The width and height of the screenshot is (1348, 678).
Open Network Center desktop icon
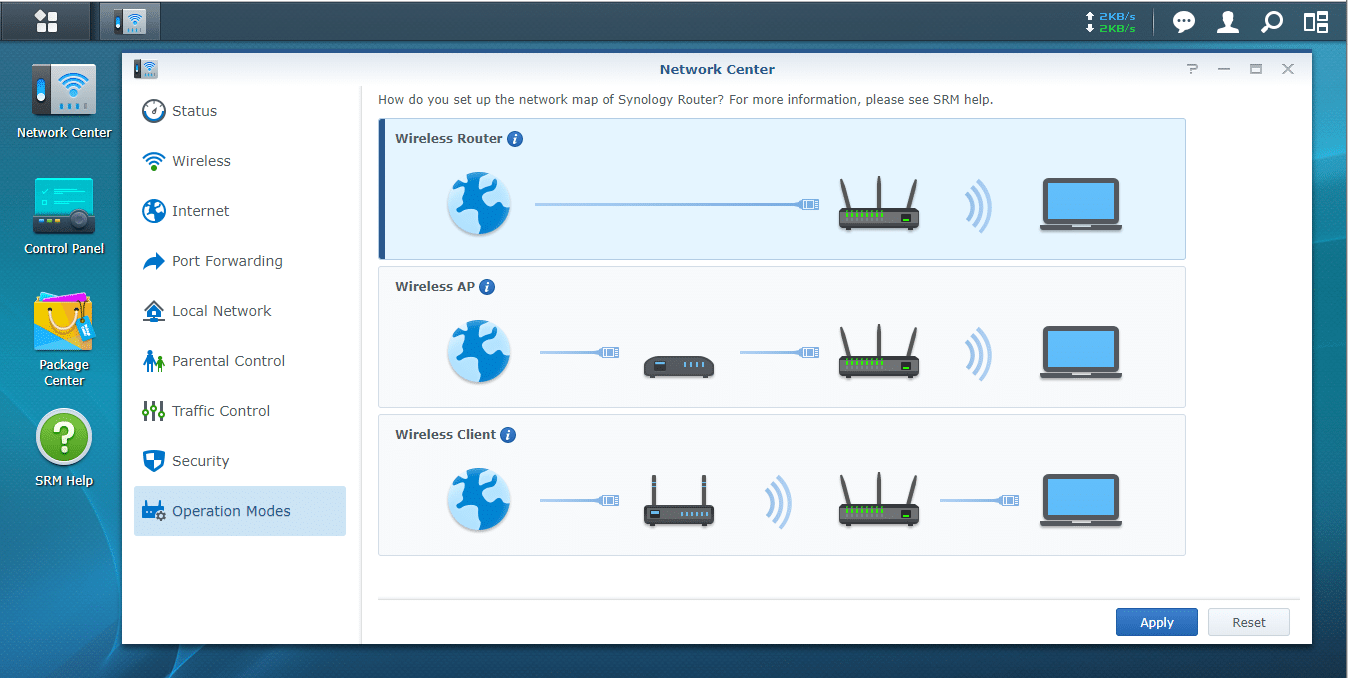pyautogui.click(x=64, y=102)
